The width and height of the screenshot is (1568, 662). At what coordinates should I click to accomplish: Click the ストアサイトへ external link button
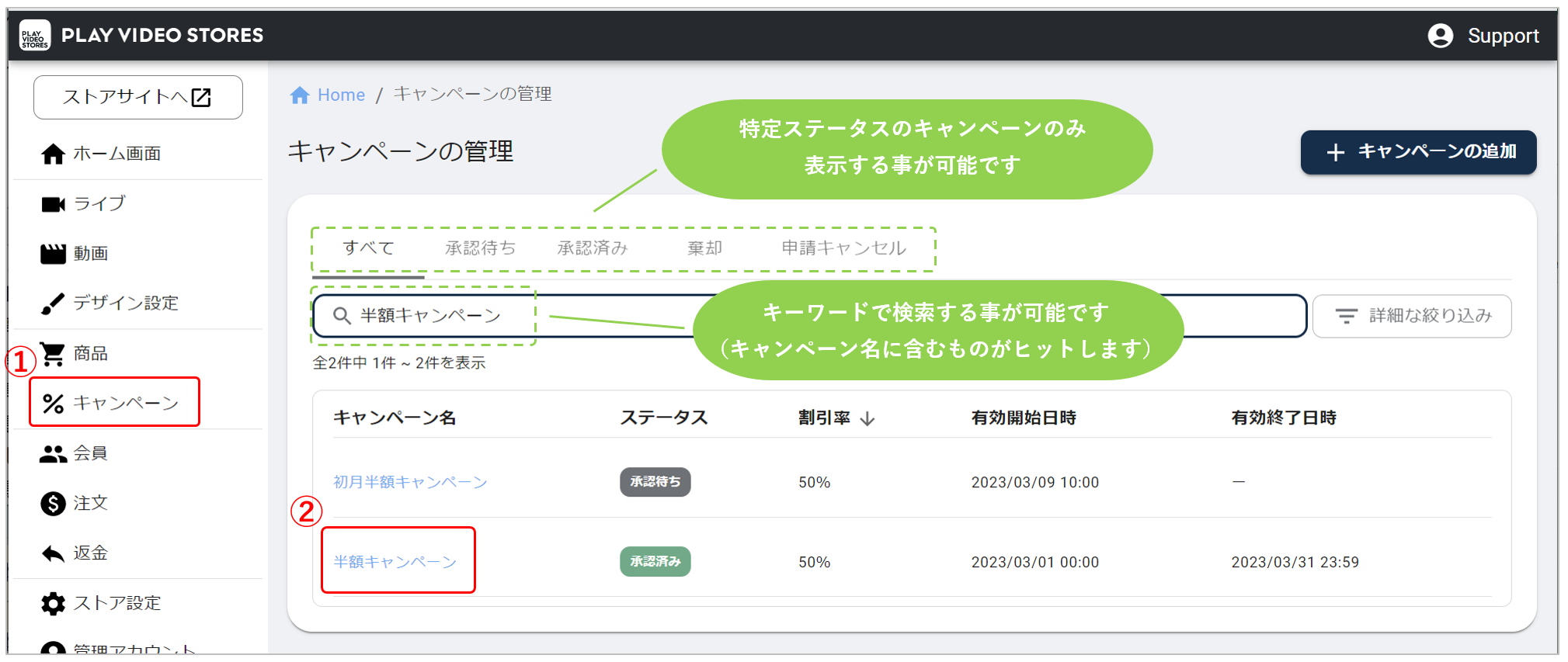[x=137, y=97]
